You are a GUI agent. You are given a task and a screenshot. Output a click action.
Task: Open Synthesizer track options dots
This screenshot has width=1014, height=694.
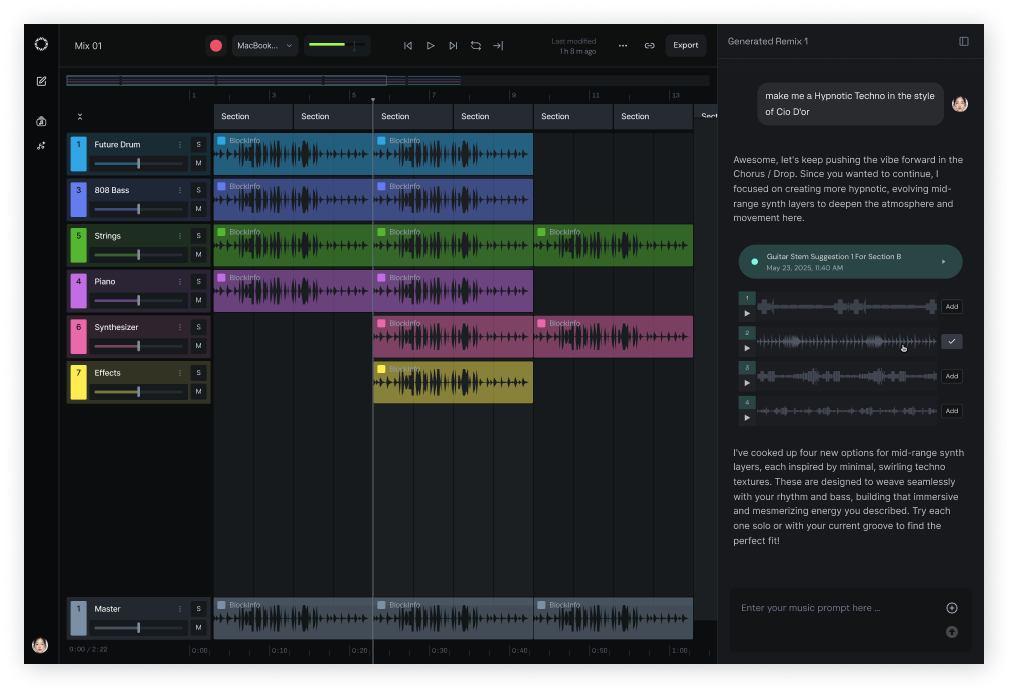pos(180,327)
